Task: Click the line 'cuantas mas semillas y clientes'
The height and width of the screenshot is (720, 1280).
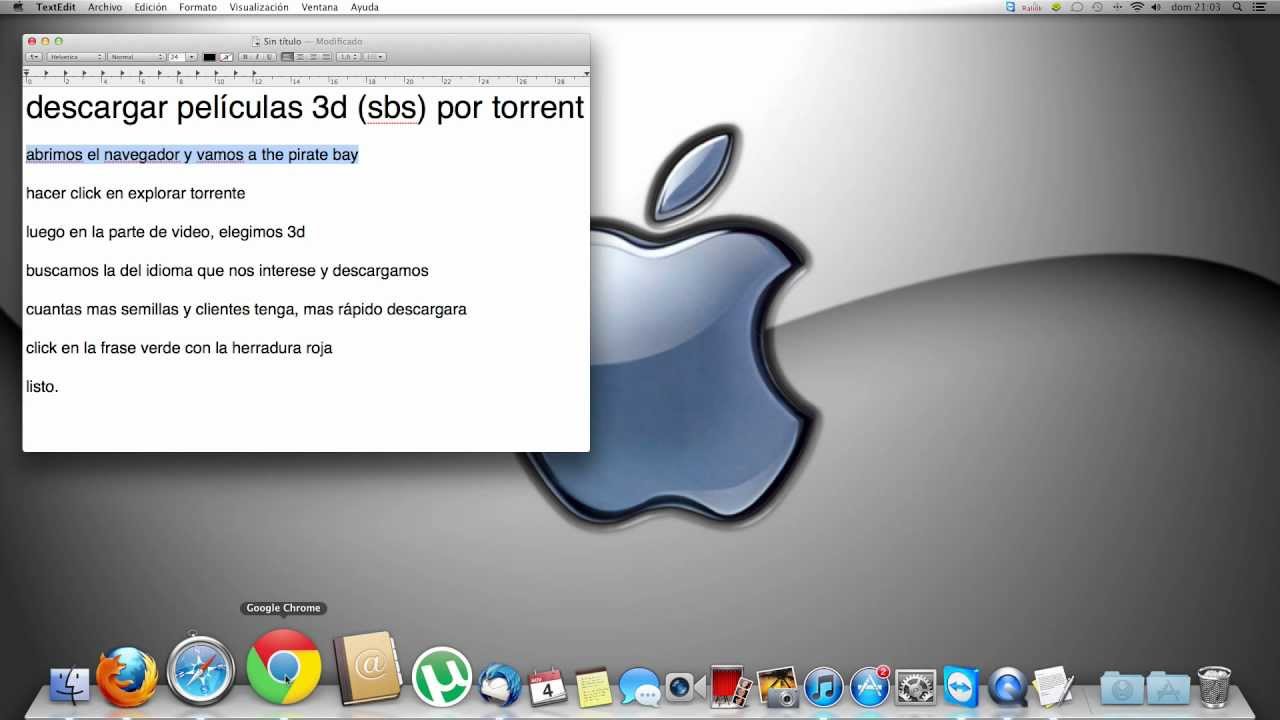Action: click(246, 310)
